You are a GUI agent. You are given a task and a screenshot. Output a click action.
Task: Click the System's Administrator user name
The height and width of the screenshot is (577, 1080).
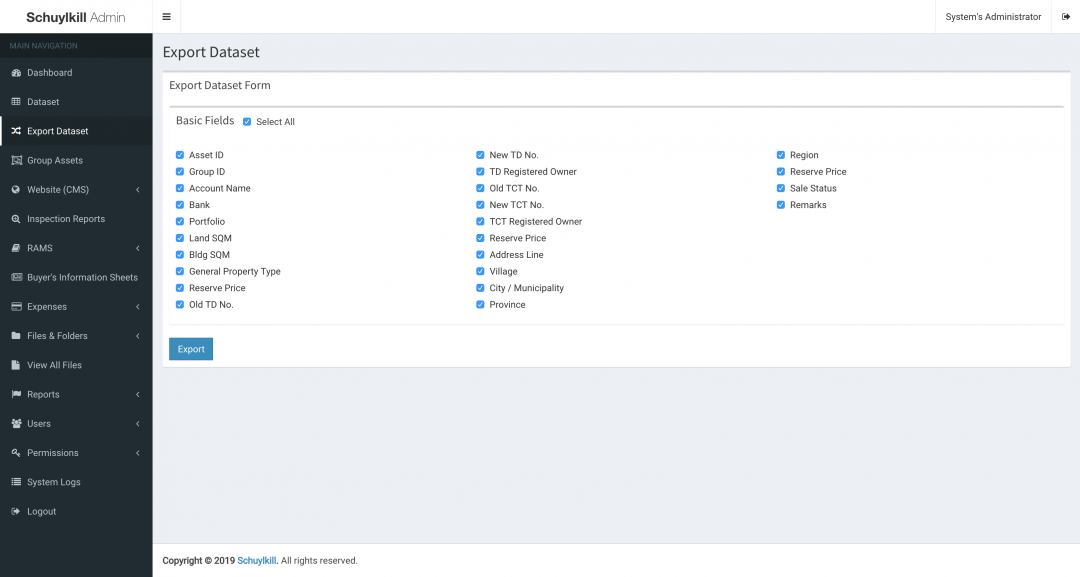(993, 17)
